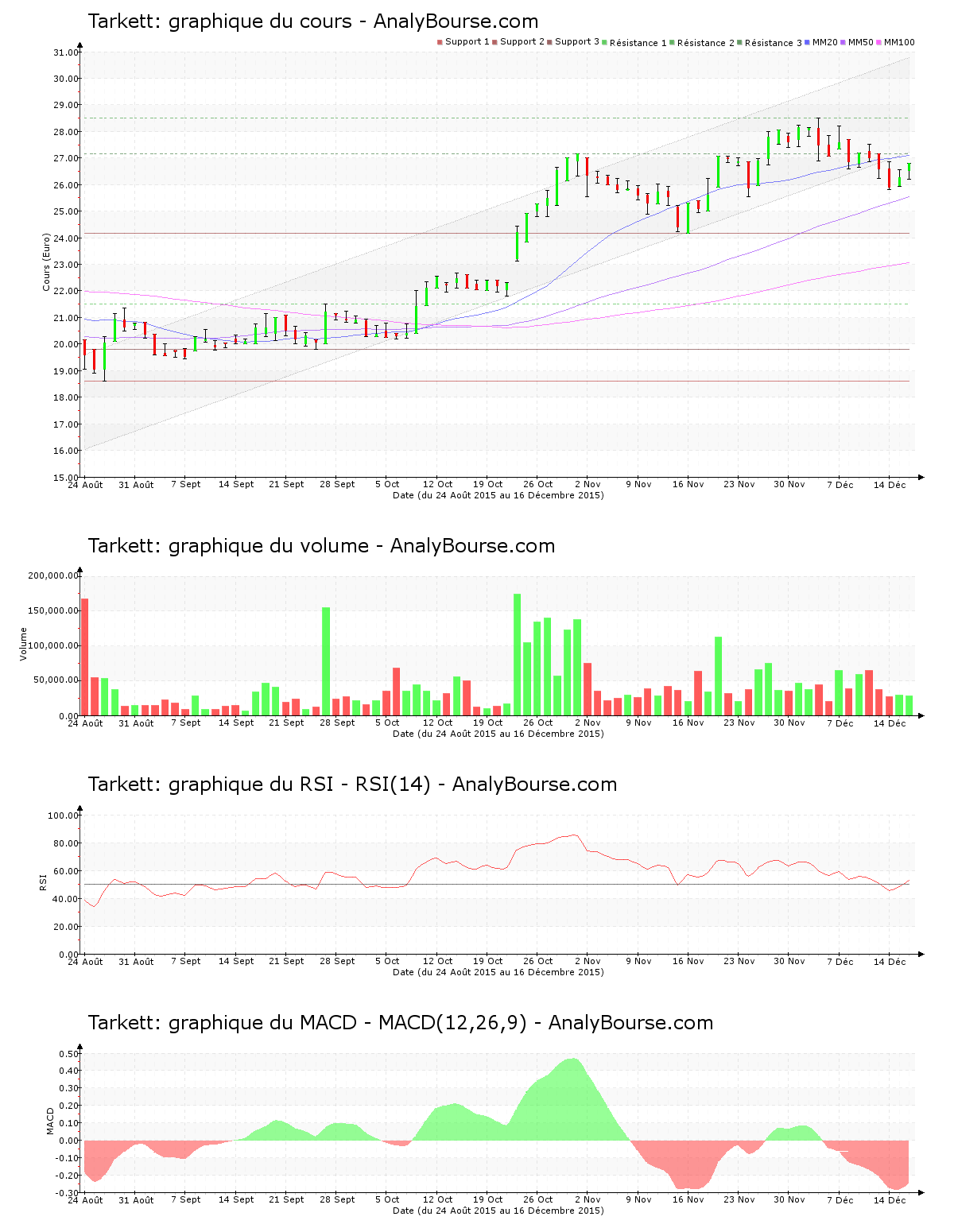954x1232 pixels.
Task: Click the Résistance 1 legend color square
Action: [605, 42]
